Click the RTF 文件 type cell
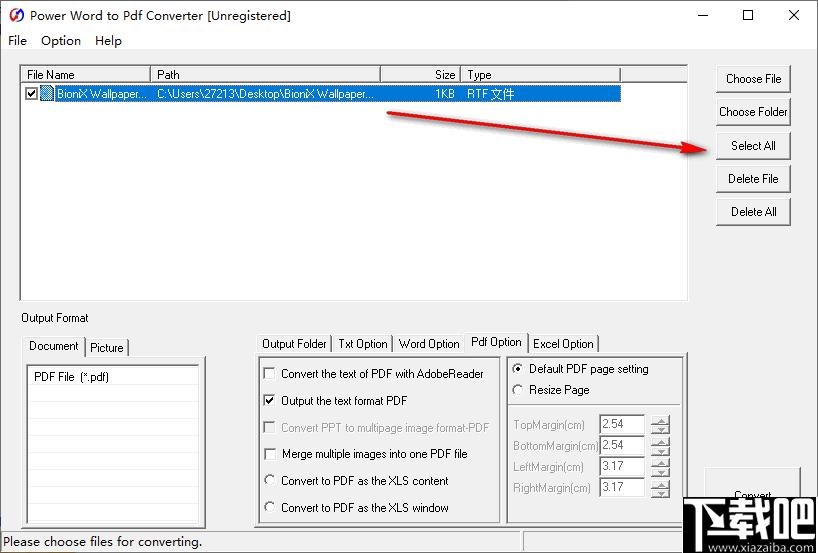The image size is (818, 553). pyautogui.click(x=490, y=94)
